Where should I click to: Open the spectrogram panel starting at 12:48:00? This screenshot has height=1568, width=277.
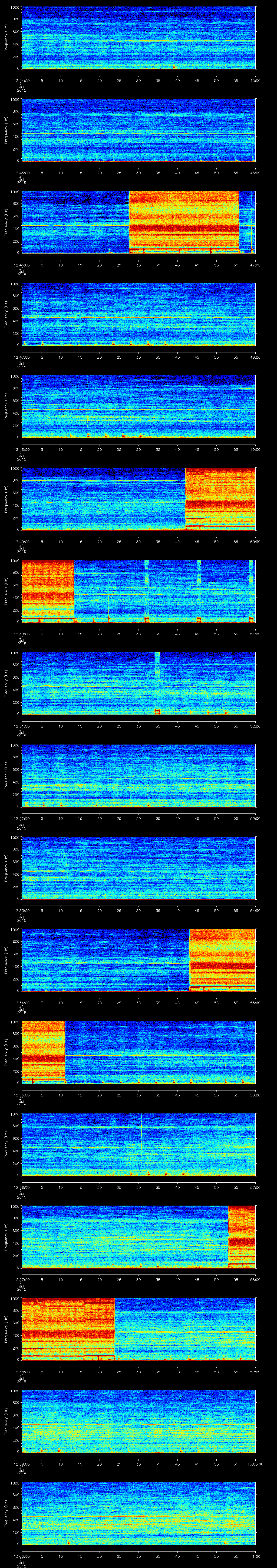[x=139, y=407]
